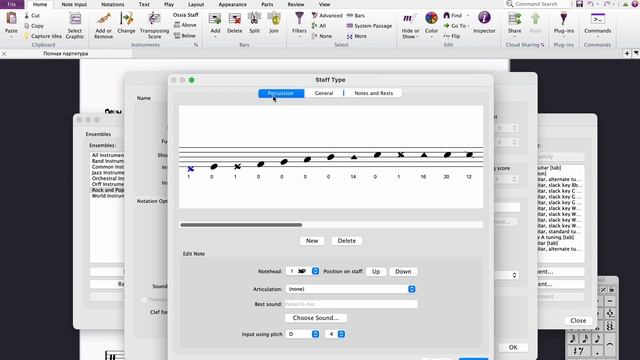This screenshot has width=640, height=360.
Task: Move note position Down
Action: pos(403,271)
